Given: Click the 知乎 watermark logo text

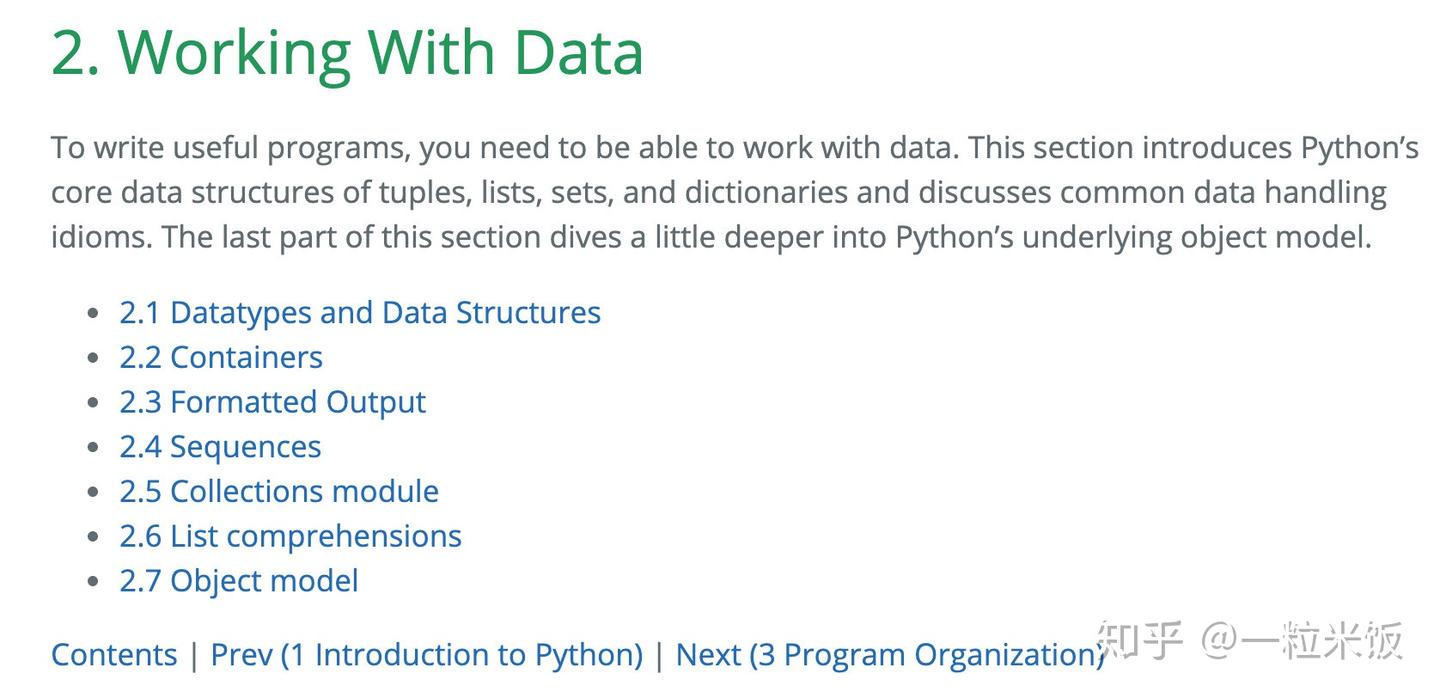Looking at the screenshot, I should click(x=1140, y=640).
